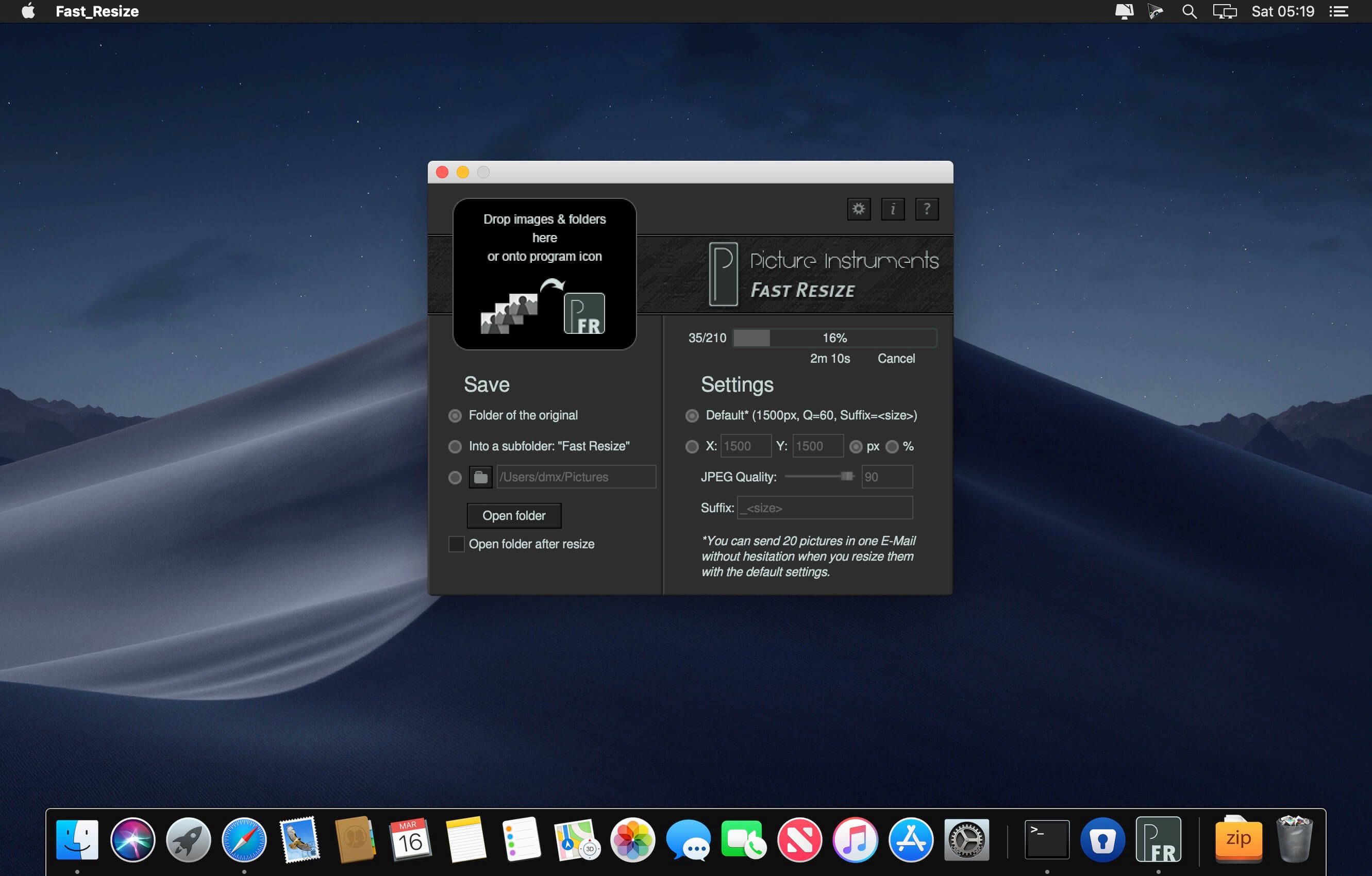Open the Apple menu
Viewport: 1372px width, 876px height.
(x=28, y=11)
